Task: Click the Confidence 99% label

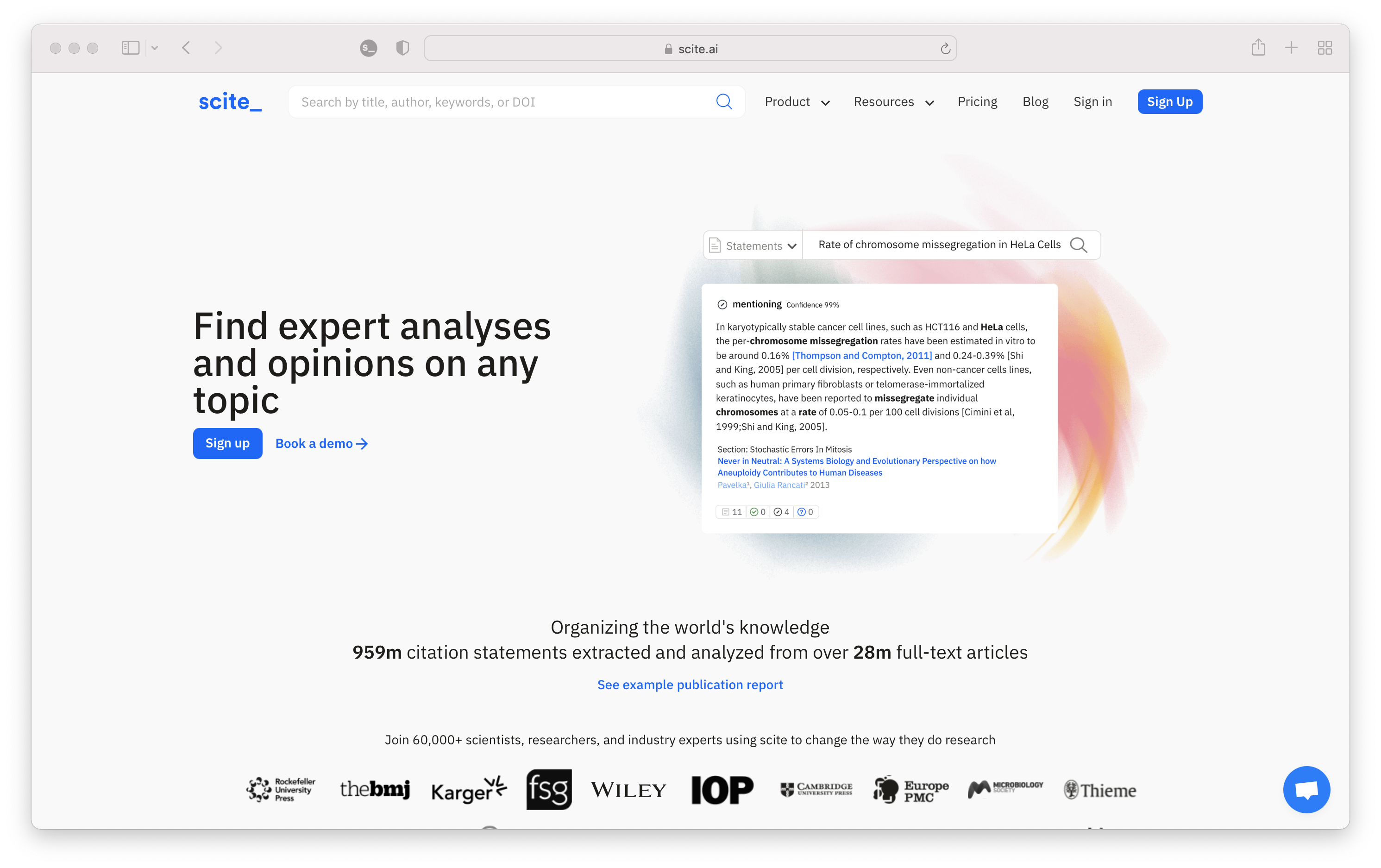Action: pyautogui.click(x=812, y=305)
